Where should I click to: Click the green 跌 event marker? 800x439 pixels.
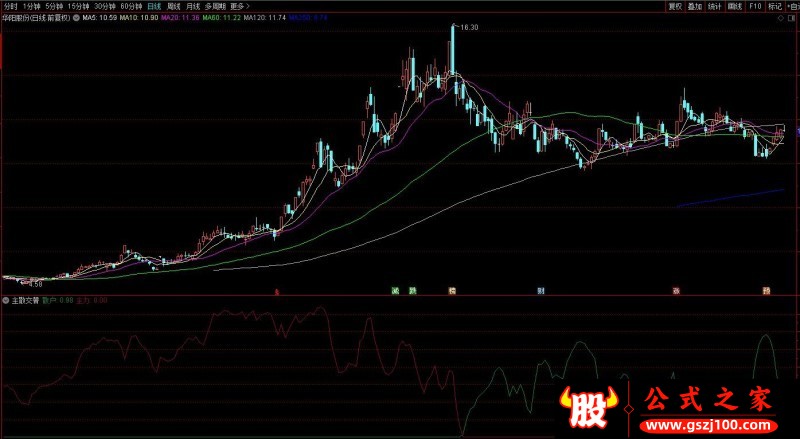pyautogui.click(x=412, y=291)
